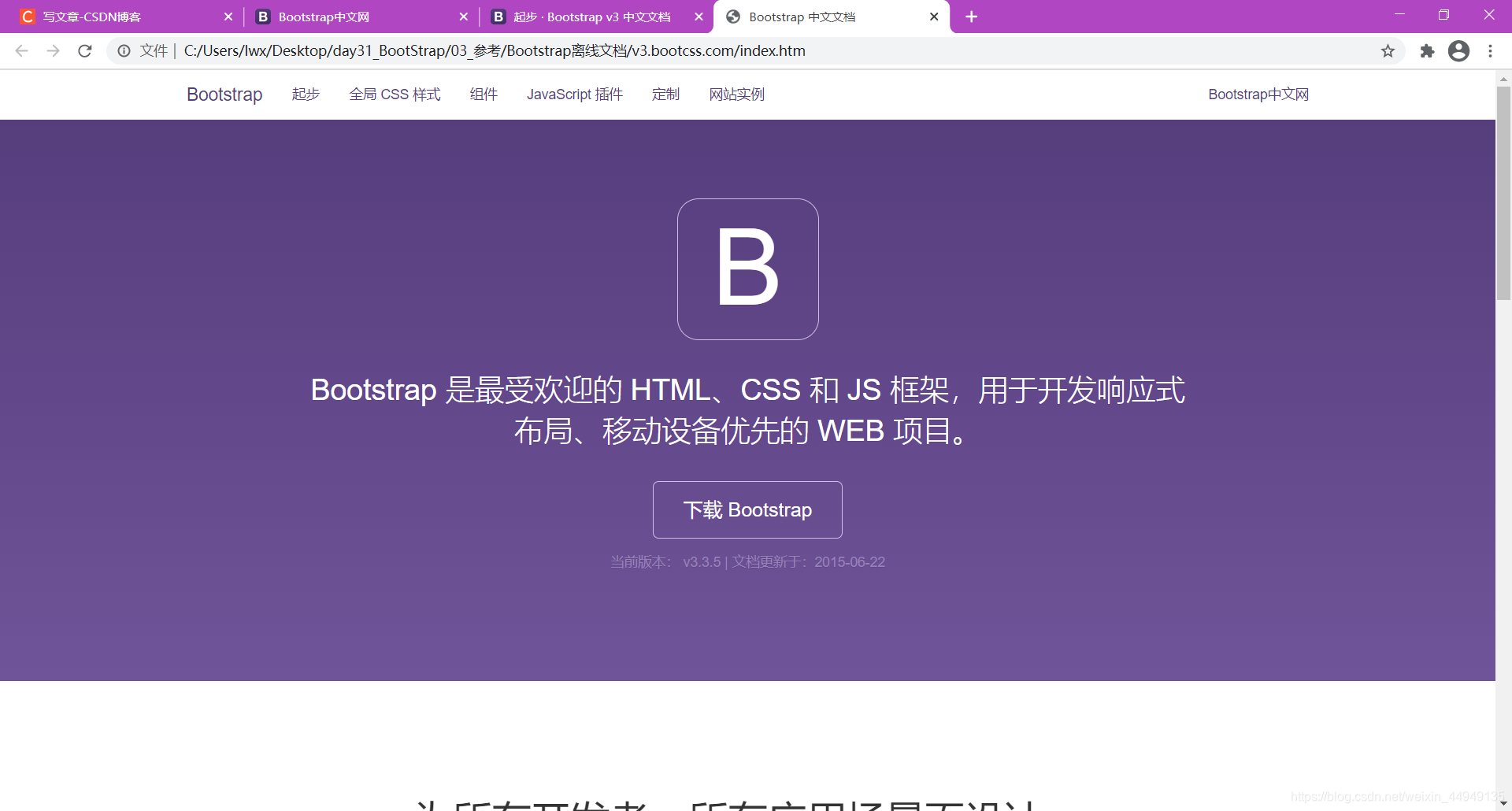Close the 起步 · Bootstrap v3 tab
Image resolution: width=1512 pixels, height=811 pixels.
click(699, 17)
